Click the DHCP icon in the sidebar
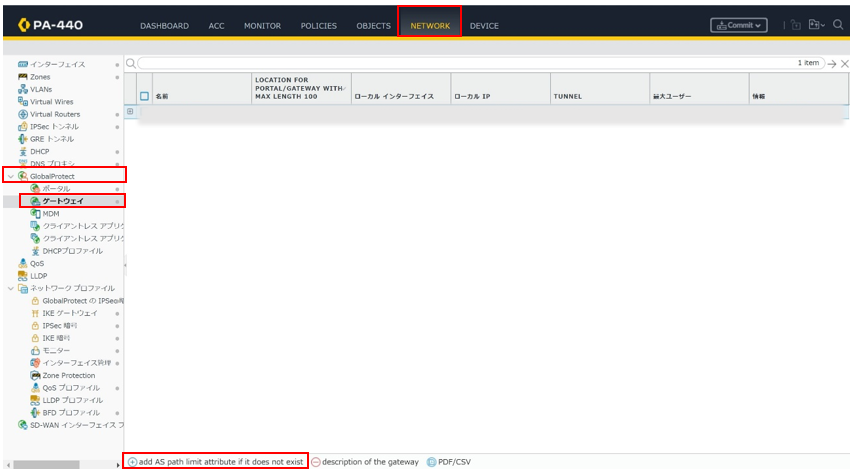Image resolution: width=850 pixels, height=472 pixels. coord(23,152)
